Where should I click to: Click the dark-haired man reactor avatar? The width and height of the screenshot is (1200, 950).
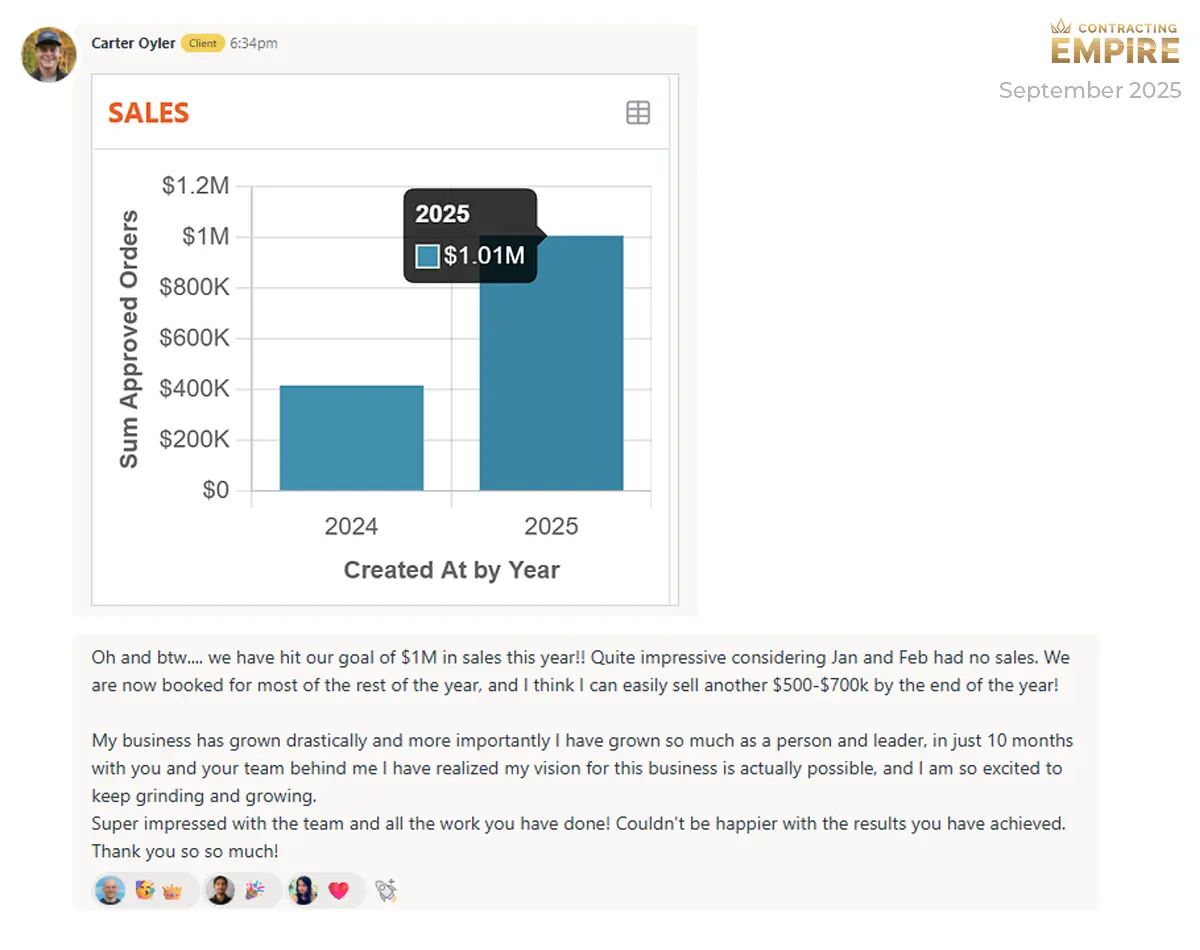coord(220,890)
